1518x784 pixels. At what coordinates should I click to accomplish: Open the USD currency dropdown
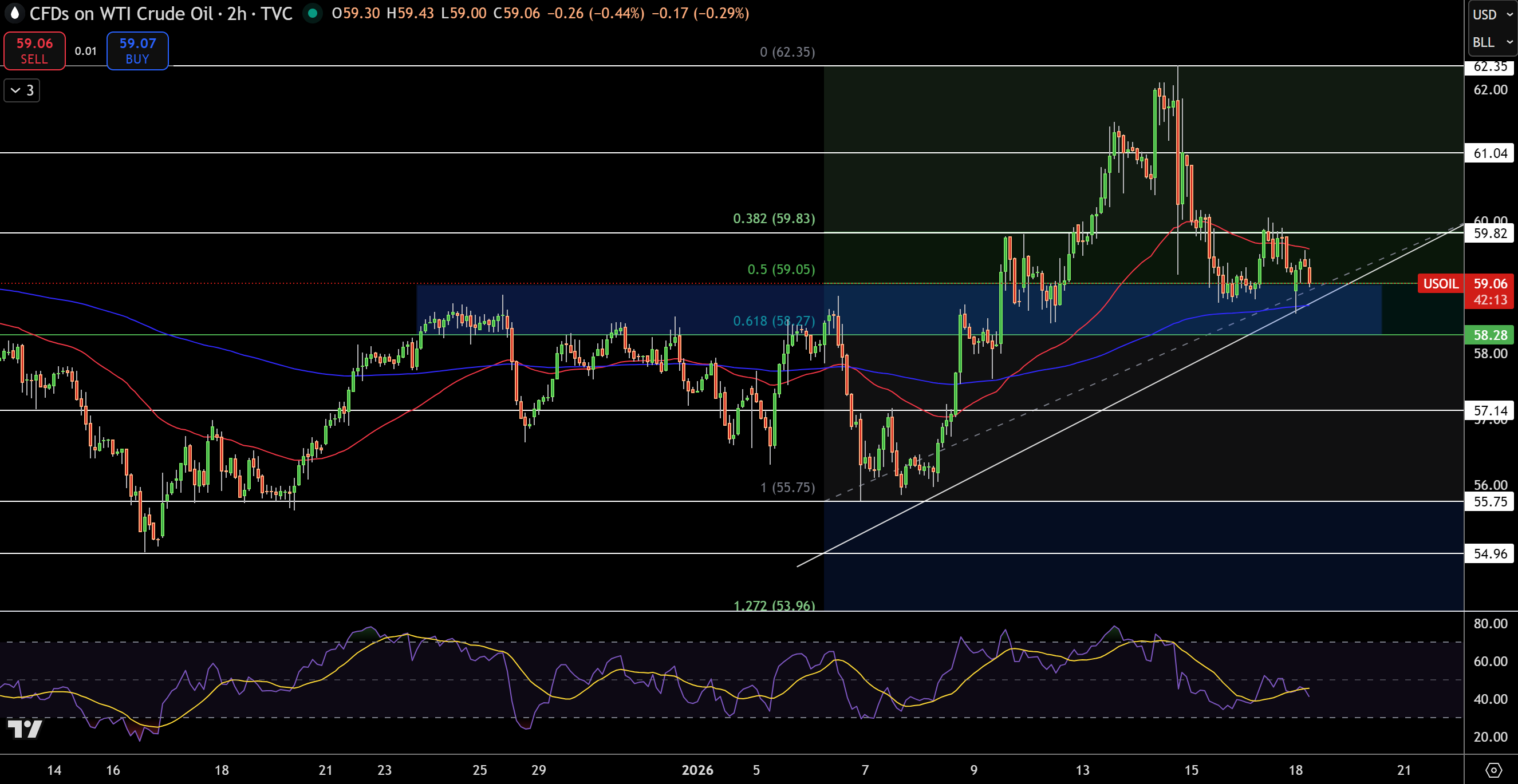(1492, 14)
